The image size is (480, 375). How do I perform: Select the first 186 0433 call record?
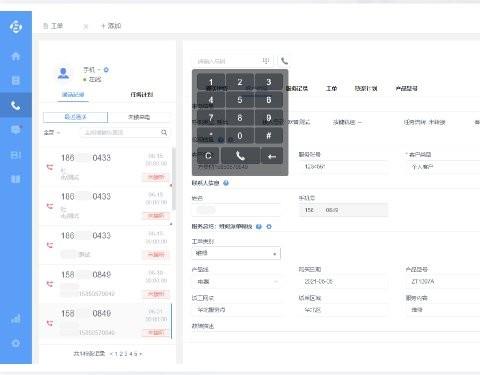(106, 166)
